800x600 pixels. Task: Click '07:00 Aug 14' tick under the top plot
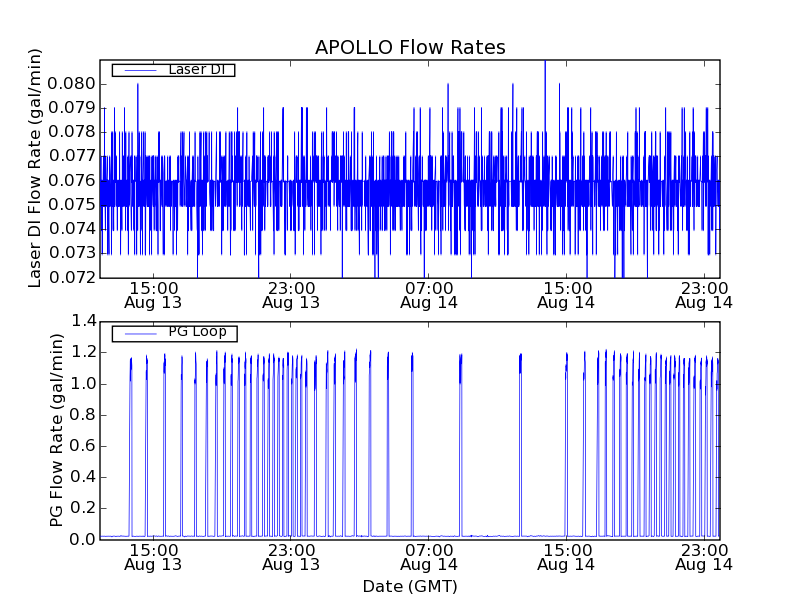(428, 294)
